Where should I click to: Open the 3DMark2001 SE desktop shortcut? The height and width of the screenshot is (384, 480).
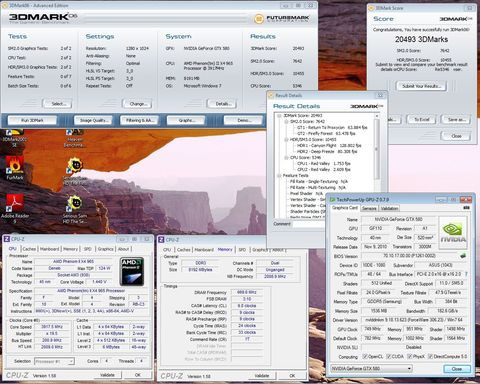coord(13,137)
